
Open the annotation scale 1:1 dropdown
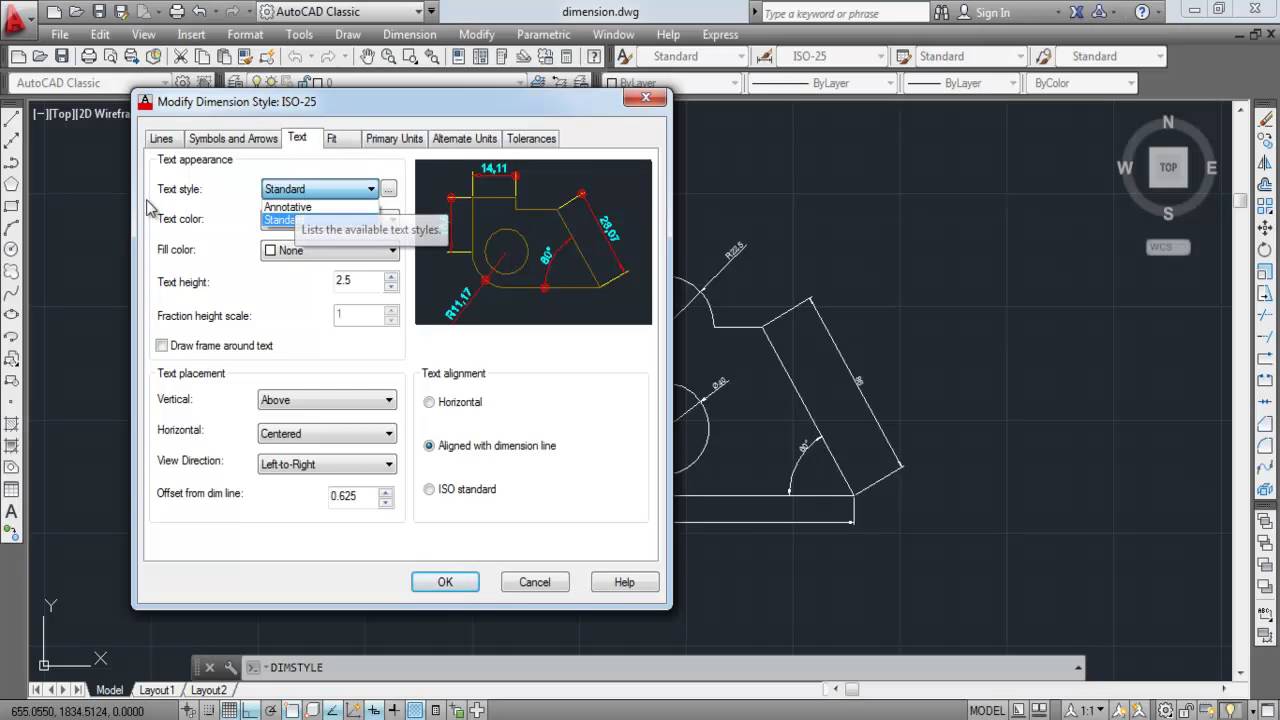(1087, 711)
